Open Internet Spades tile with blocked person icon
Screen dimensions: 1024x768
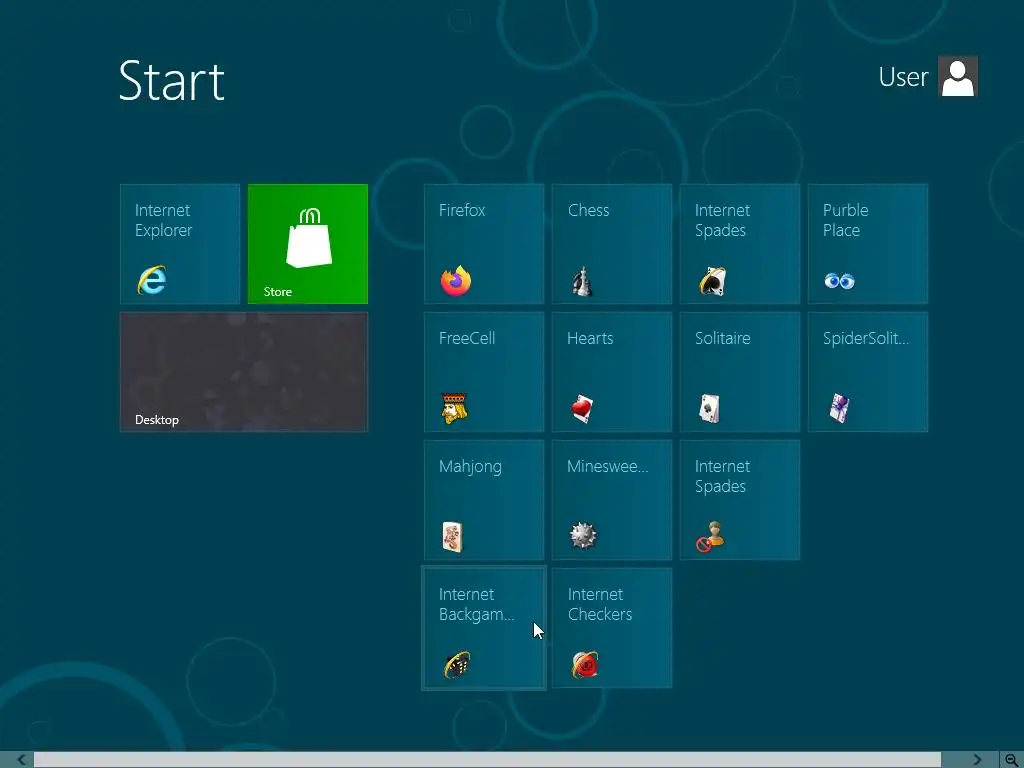(740, 500)
